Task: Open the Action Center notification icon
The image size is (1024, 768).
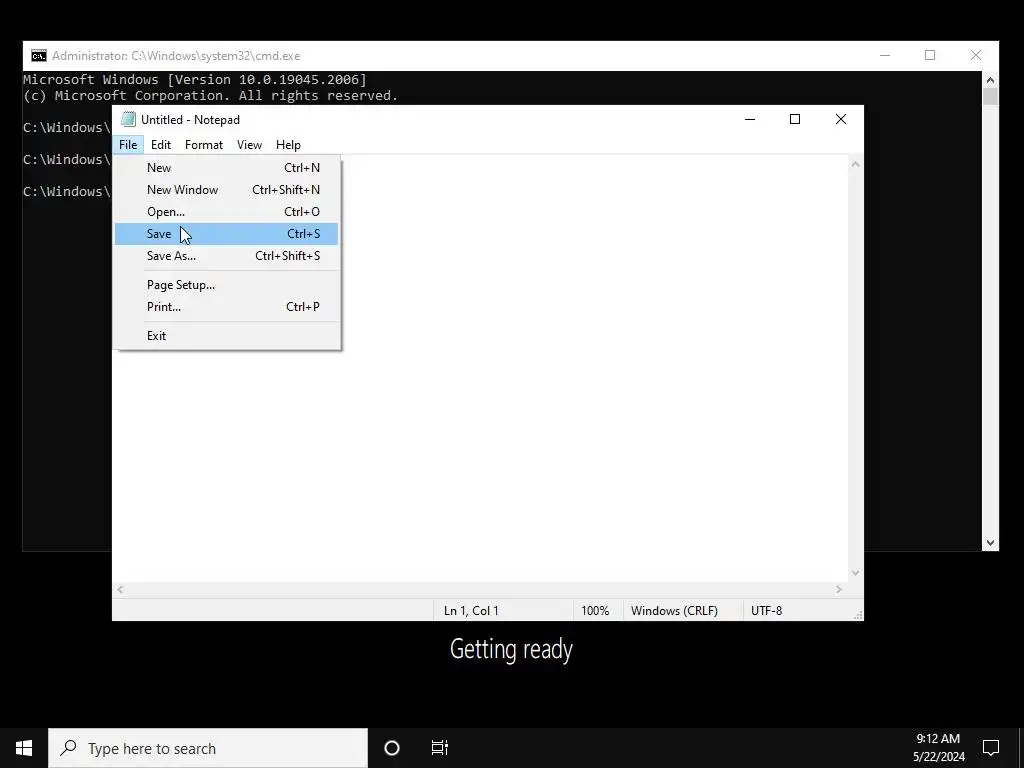Action: click(991, 748)
